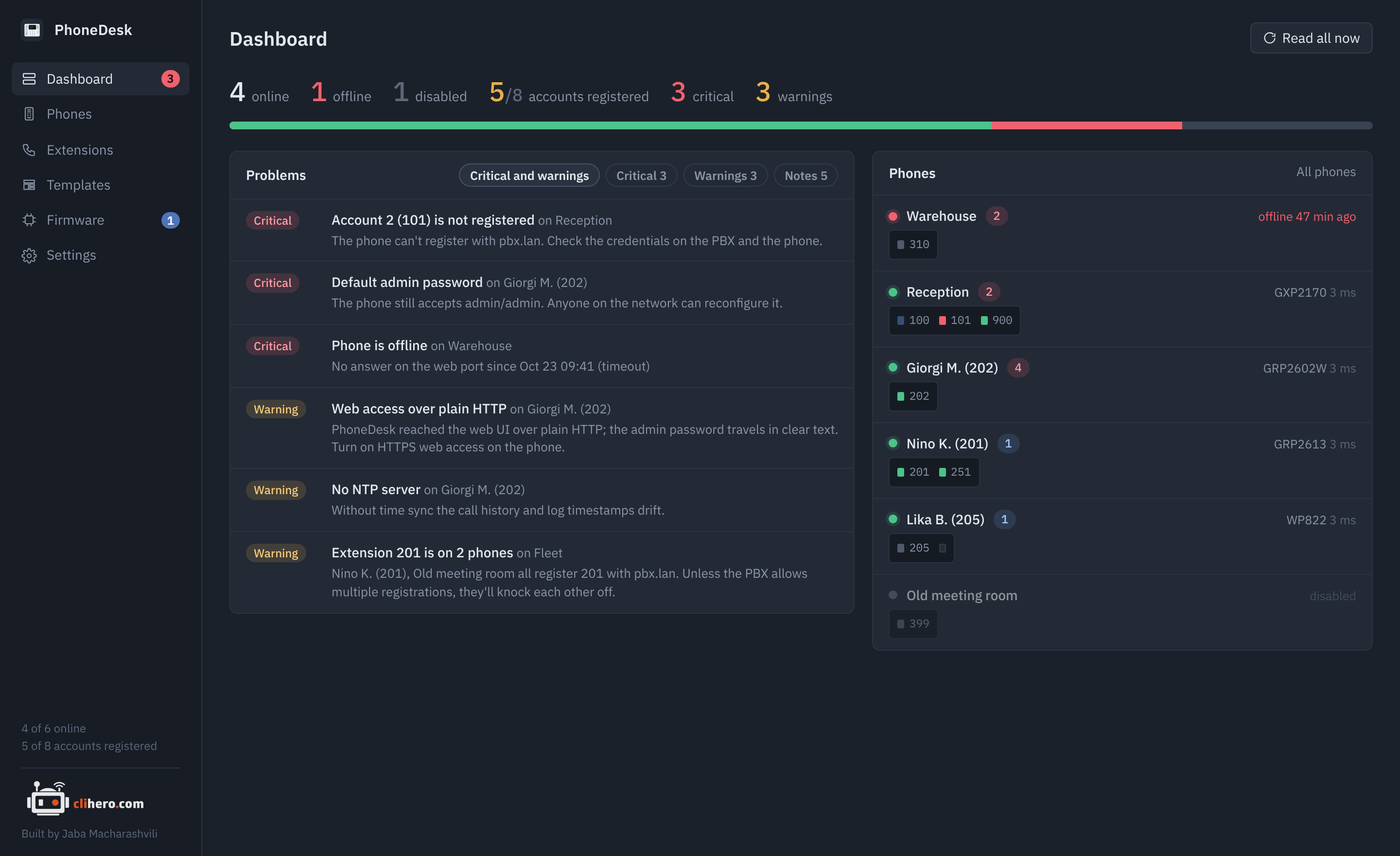Select account chip 251 on Nino K.
Viewport: 1400px width, 856px height.
[x=955, y=472]
